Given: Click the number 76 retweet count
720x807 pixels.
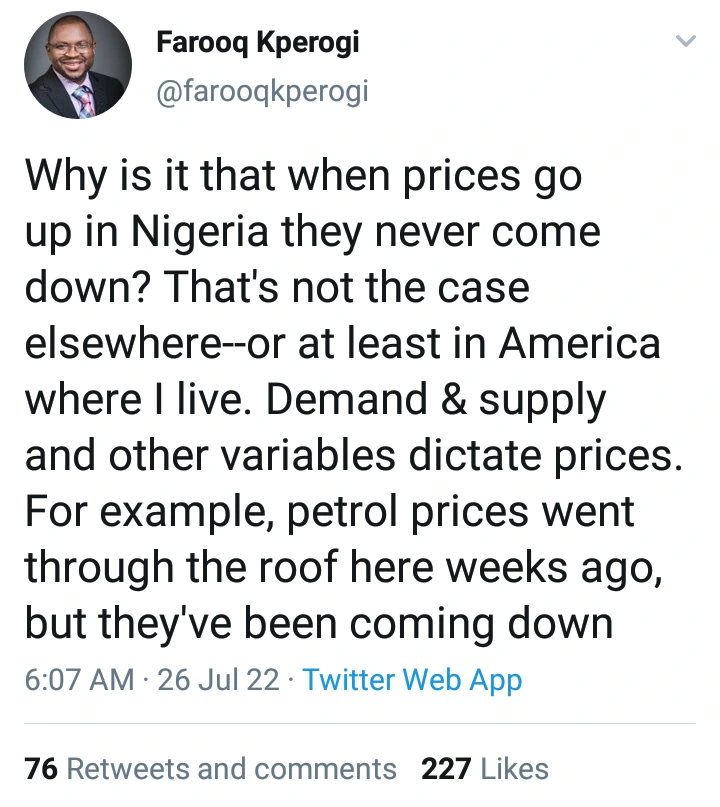Looking at the screenshot, I should pos(40,769).
